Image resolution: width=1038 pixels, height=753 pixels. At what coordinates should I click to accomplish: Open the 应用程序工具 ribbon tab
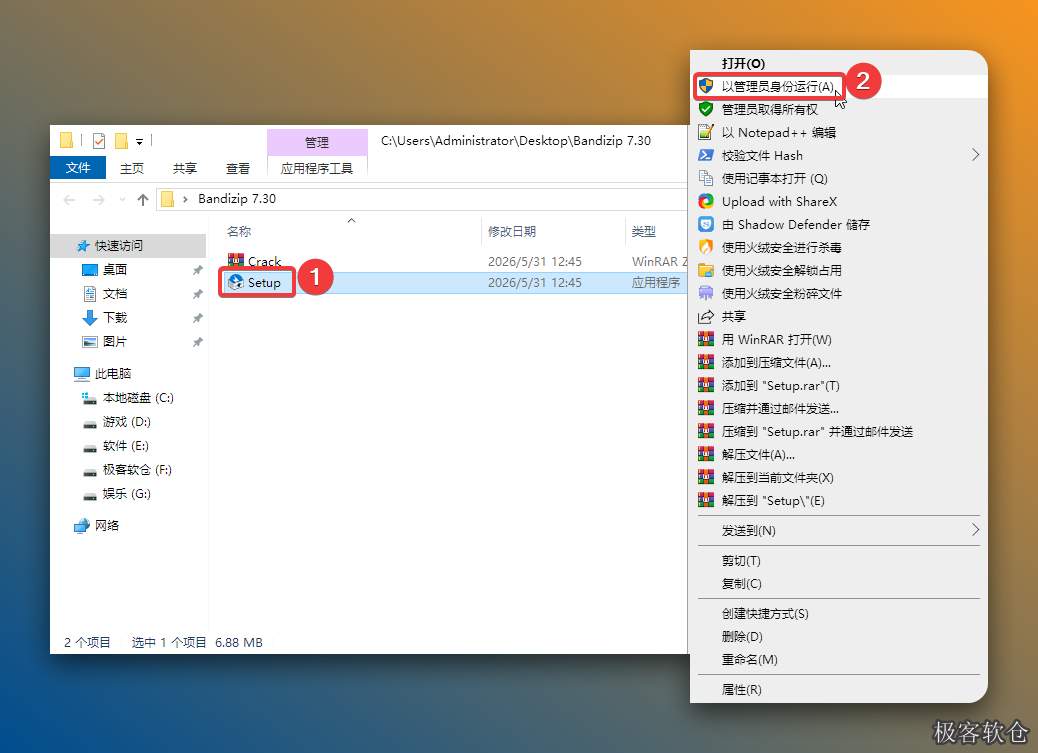[317, 168]
